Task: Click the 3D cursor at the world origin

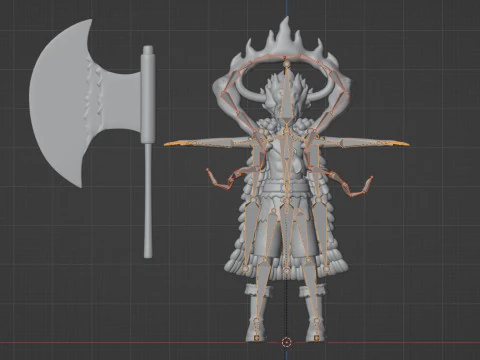Action: [287, 342]
